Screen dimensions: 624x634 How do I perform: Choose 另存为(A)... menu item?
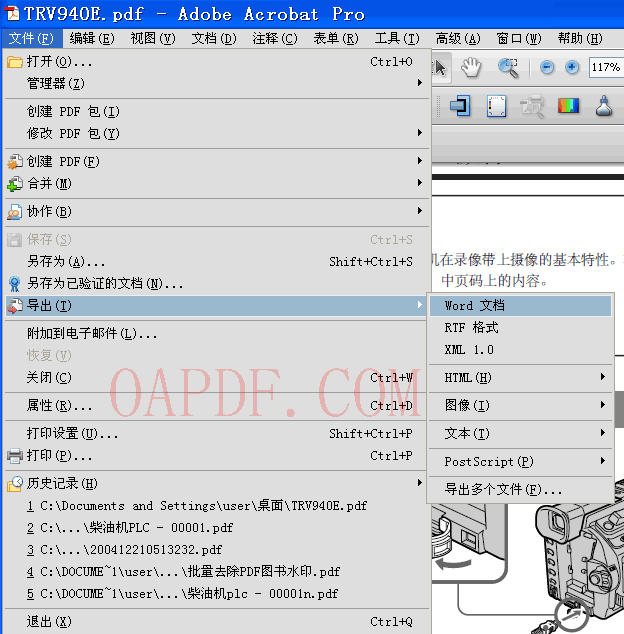[217, 262]
